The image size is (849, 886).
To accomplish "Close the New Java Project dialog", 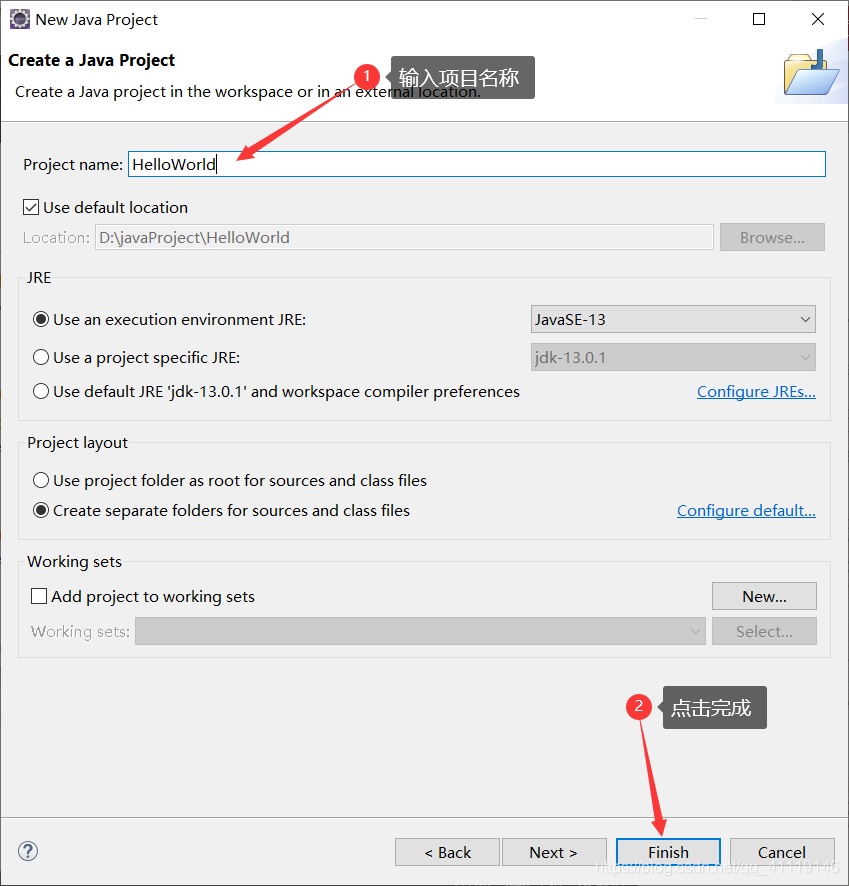I will coord(817,19).
